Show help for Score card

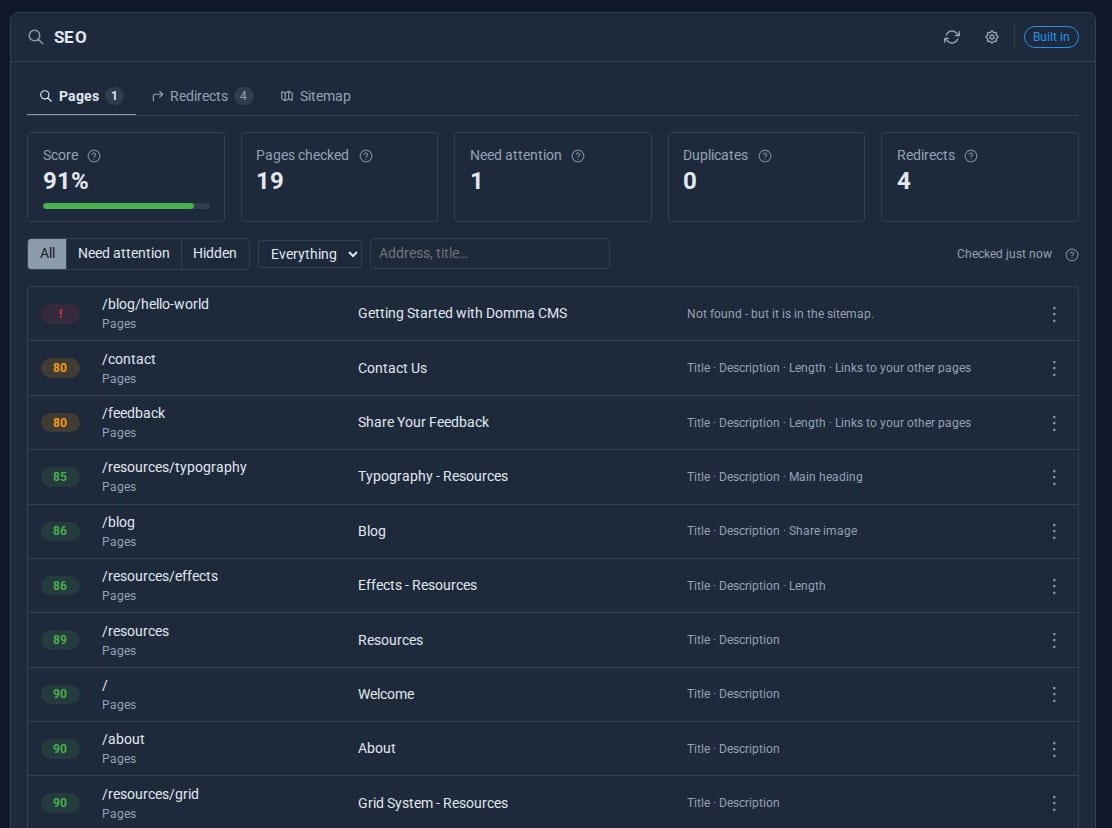(x=94, y=156)
